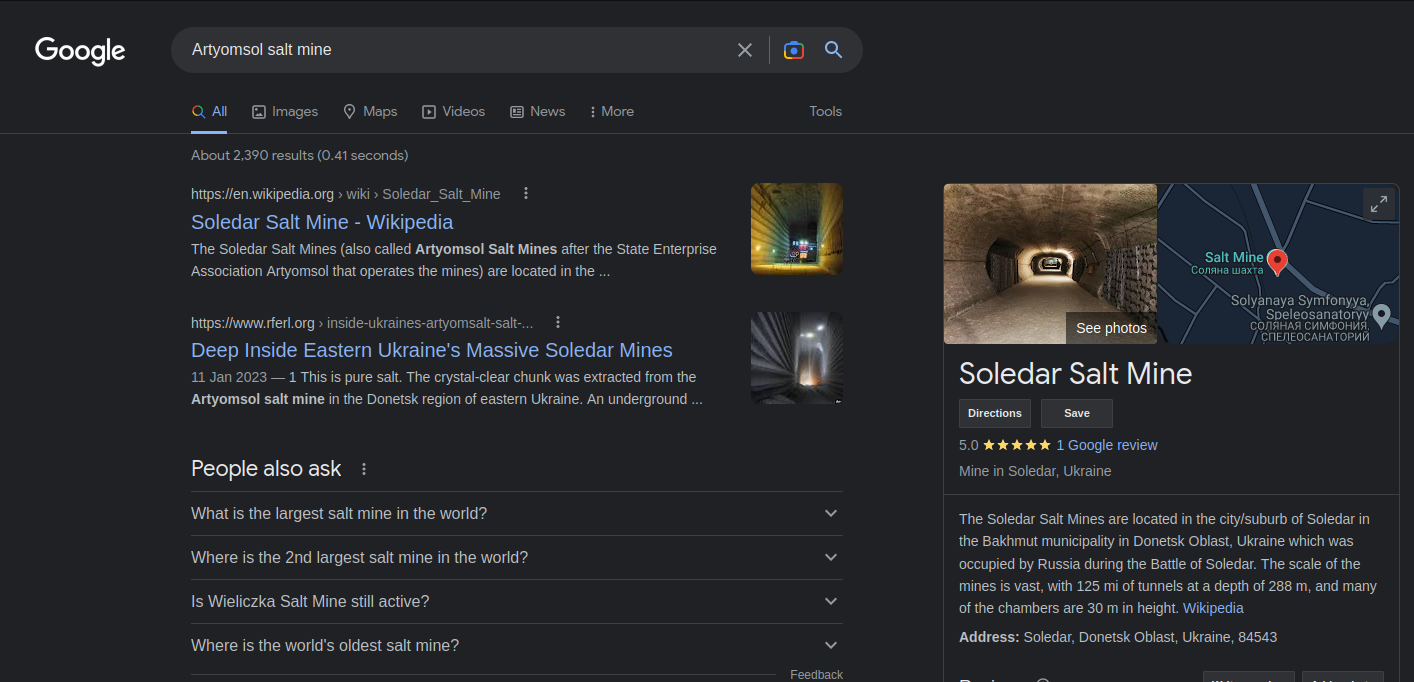Click the five-star rating icons
This screenshot has width=1414, height=682.
click(1017, 445)
